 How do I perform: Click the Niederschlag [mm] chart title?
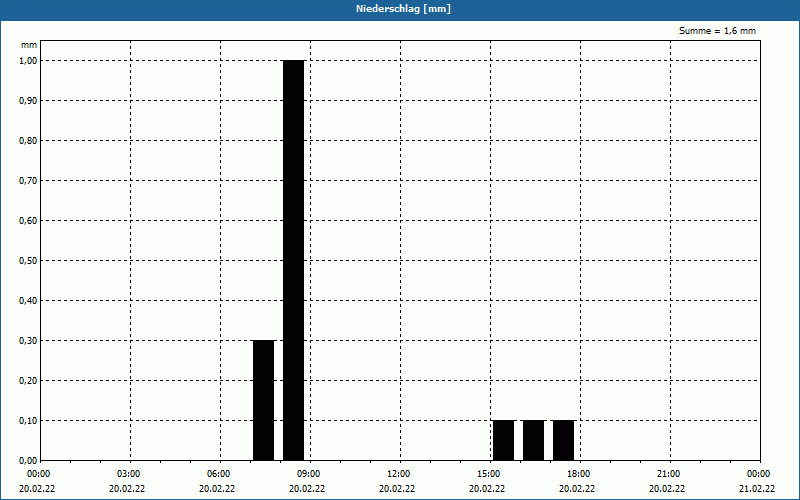pyautogui.click(x=403, y=9)
